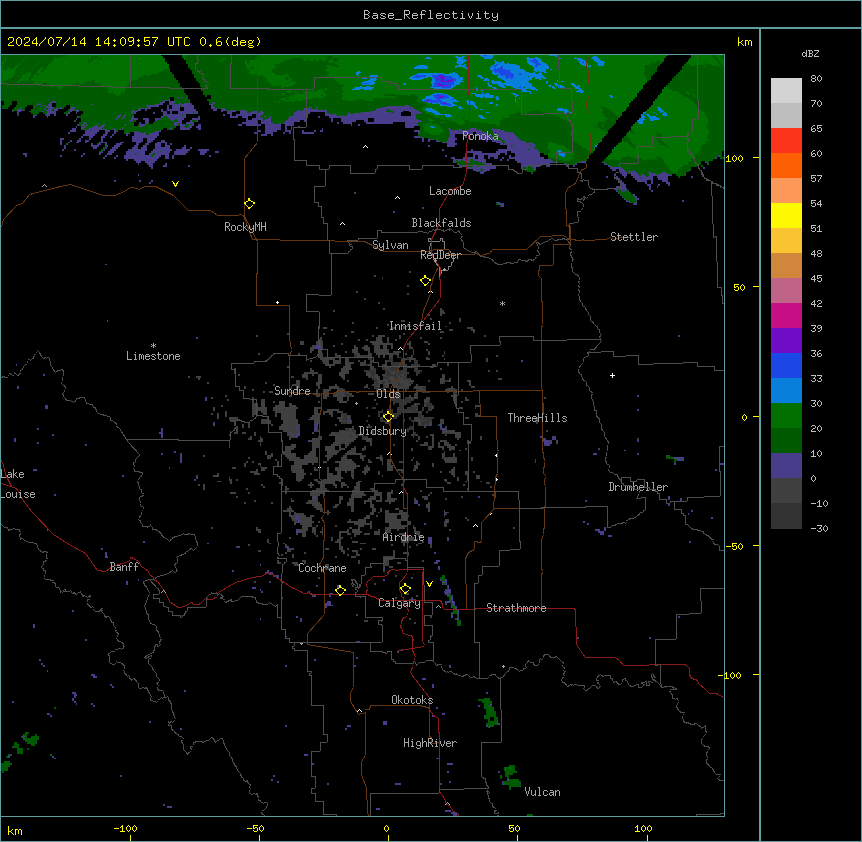Click the Vulcan map label

543,792
